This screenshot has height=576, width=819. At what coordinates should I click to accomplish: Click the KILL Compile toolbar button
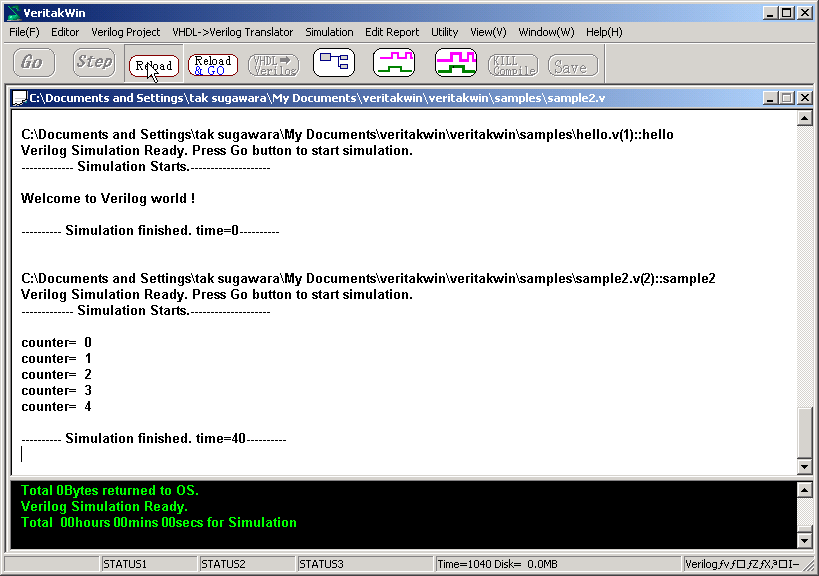pos(513,65)
